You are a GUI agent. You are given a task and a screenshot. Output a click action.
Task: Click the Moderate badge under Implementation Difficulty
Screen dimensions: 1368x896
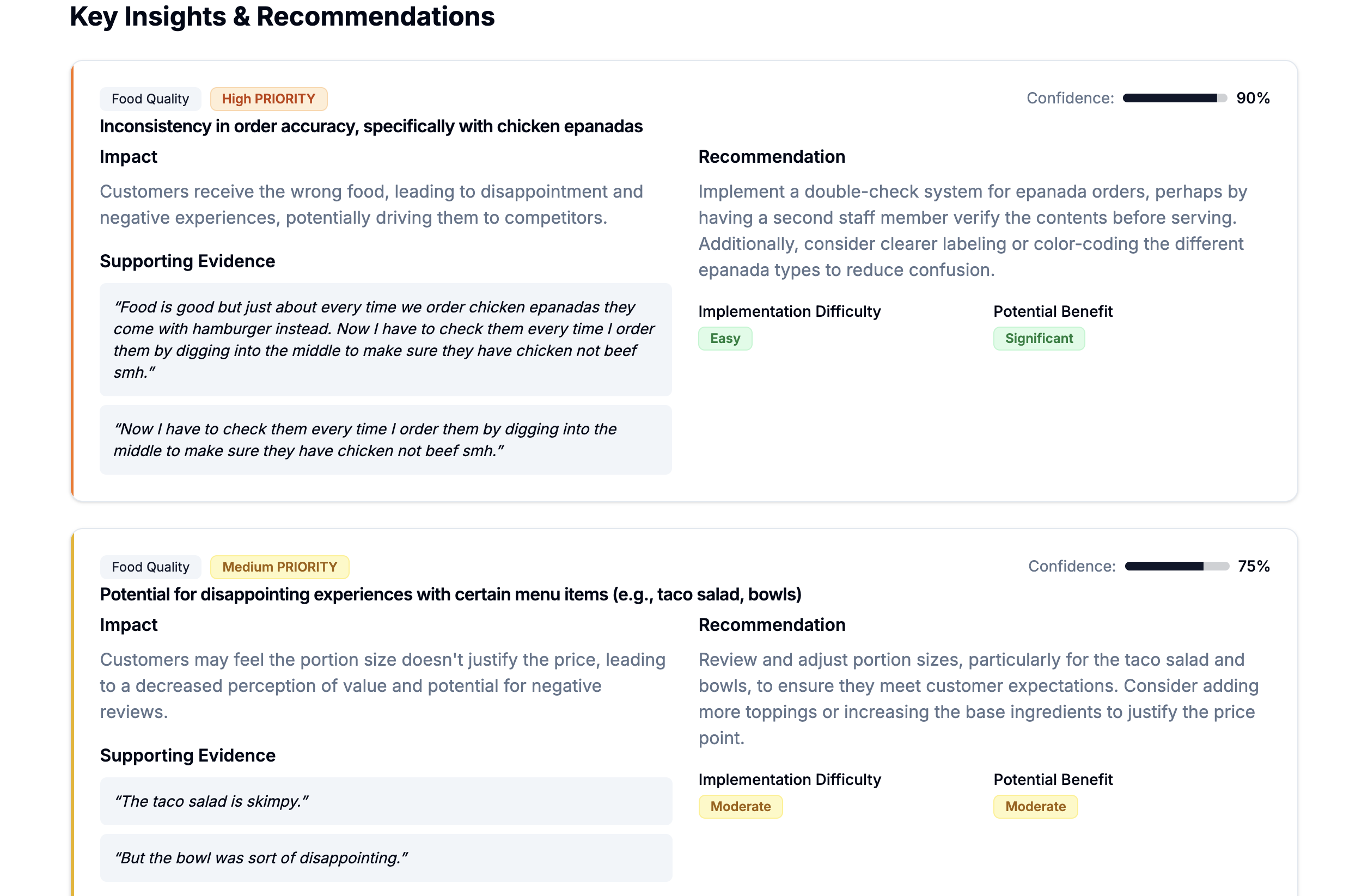pyautogui.click(x=740, y=806)
